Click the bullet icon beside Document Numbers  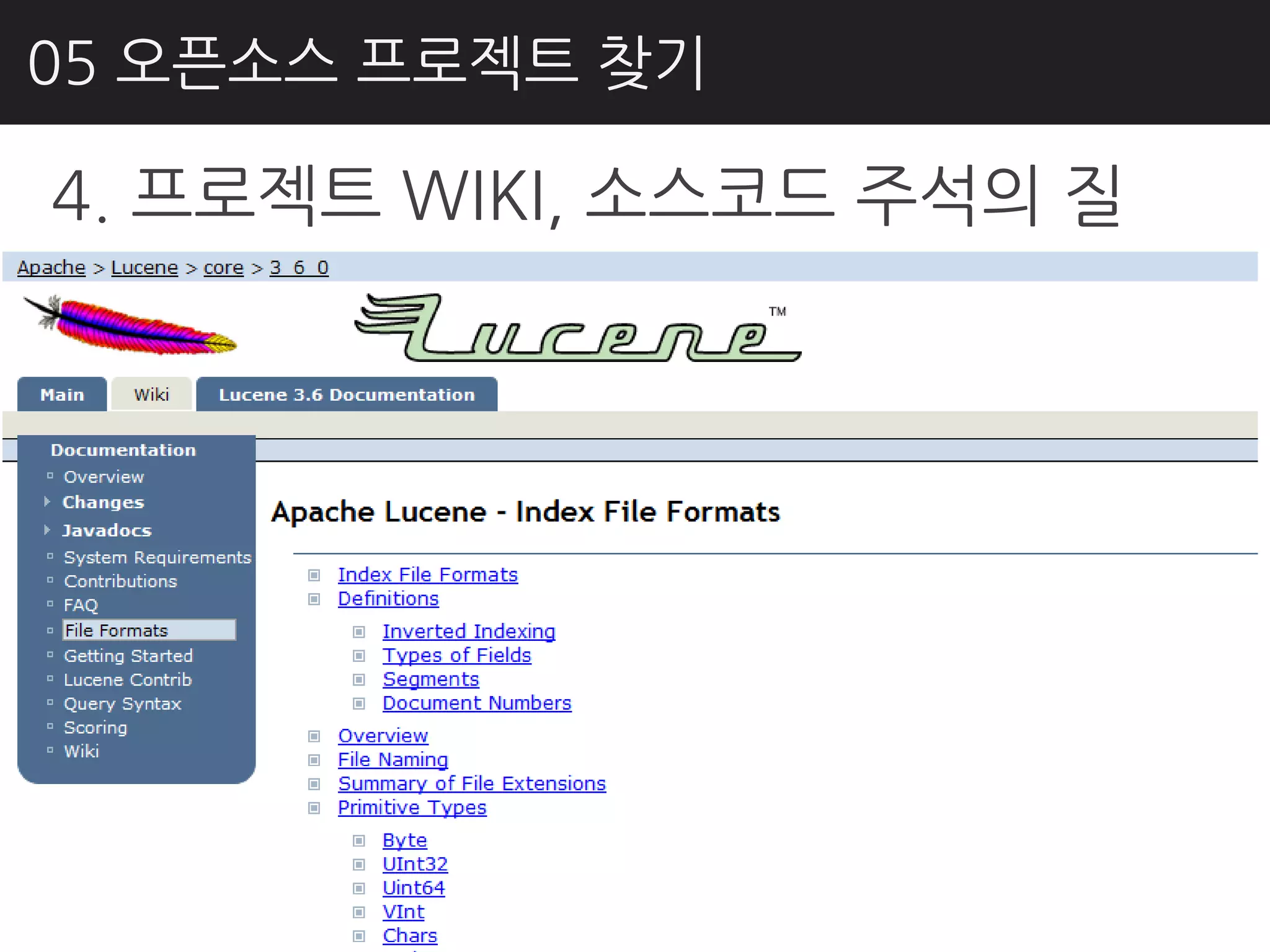click(x=359, y=704)
